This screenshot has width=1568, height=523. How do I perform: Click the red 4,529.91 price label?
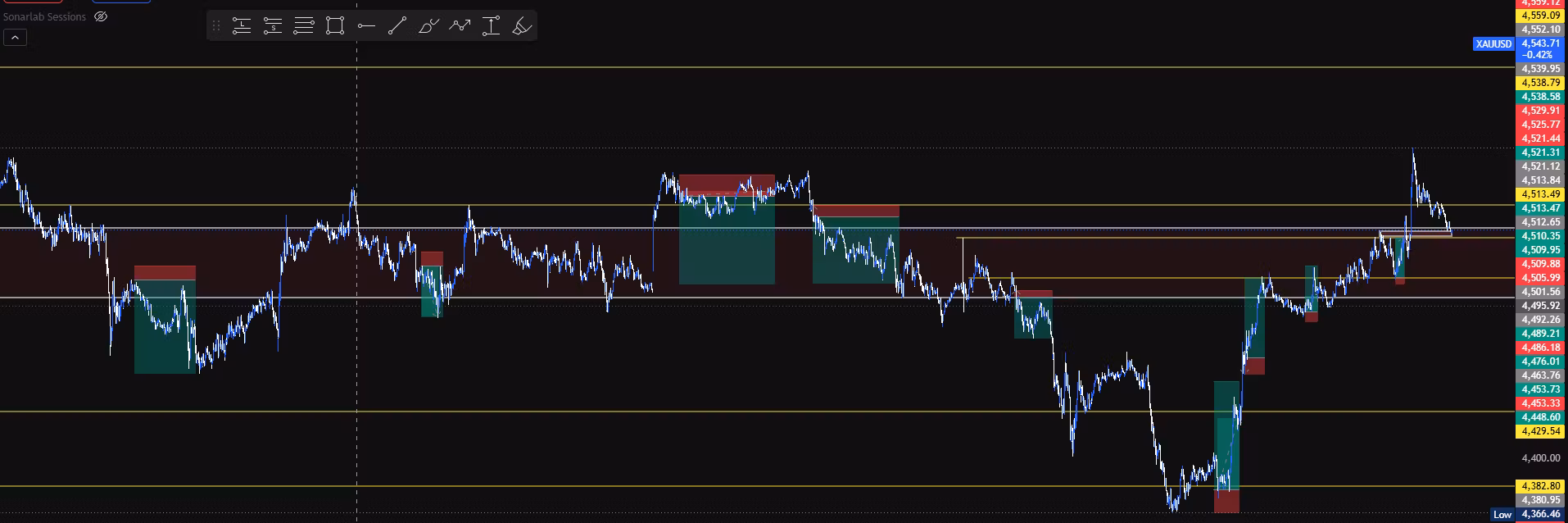click(x=1541, y=111)
